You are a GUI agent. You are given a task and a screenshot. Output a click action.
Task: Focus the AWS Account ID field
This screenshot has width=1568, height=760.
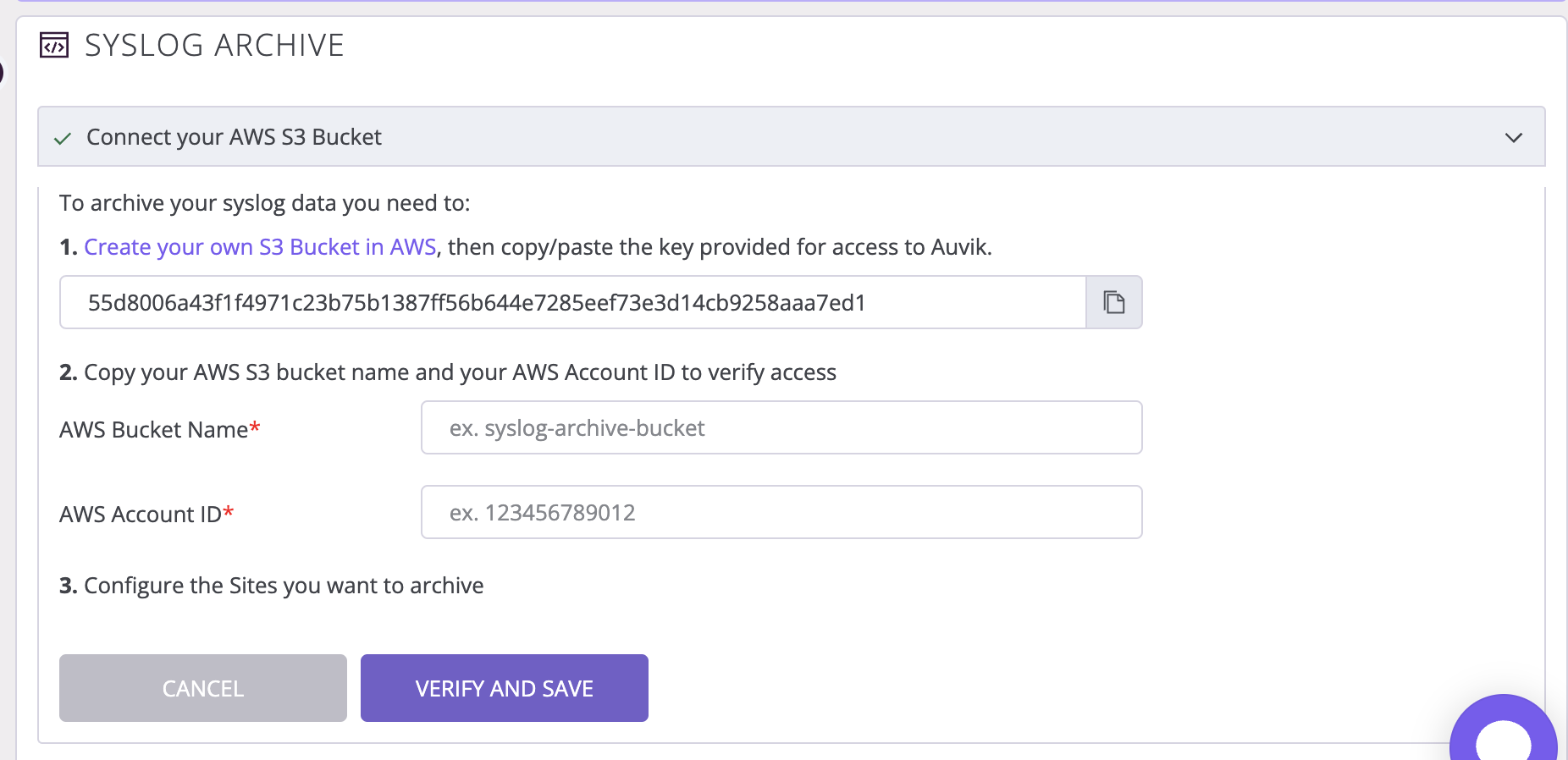pyautogui.click(x=781, y=512)
